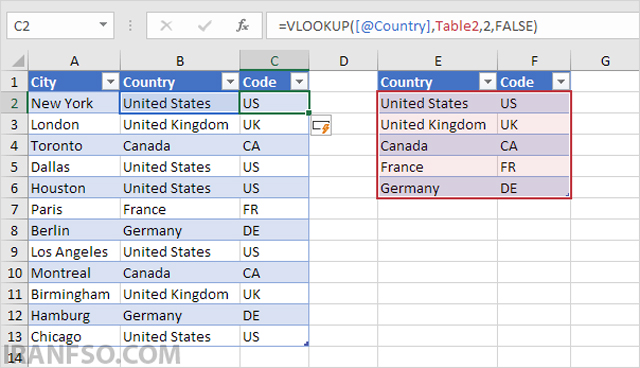This screenshot has width=640, height=368.
Task: Select row 1 header
Action: pos(14,82)
